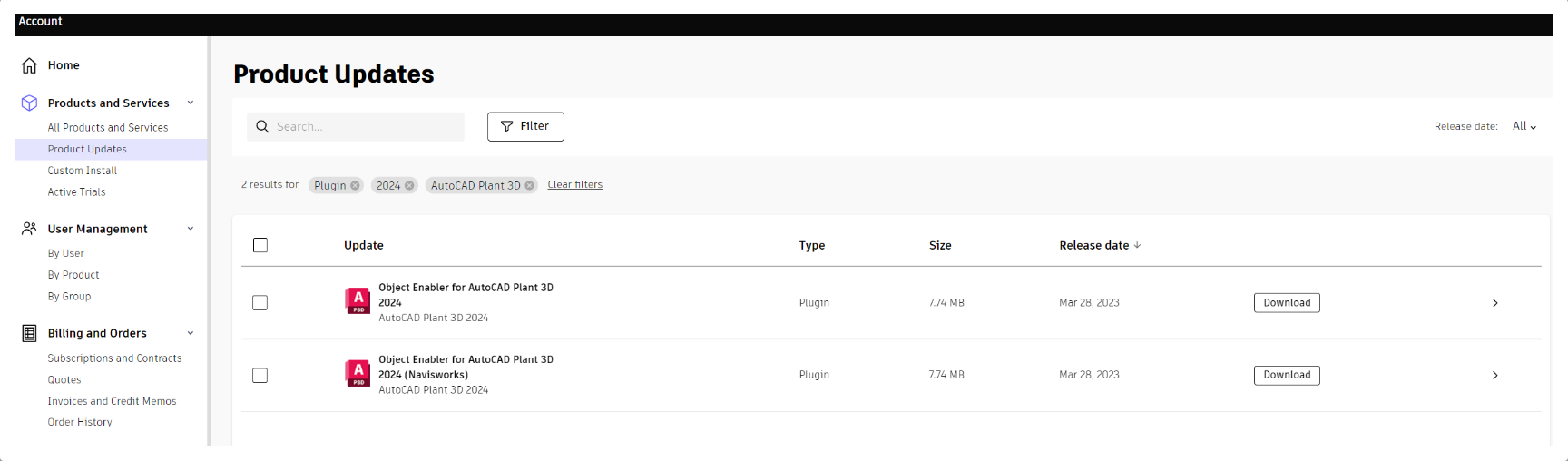Click the Billing and Orders receipt icon
The image size is (1568, 461).
point(30,333)
